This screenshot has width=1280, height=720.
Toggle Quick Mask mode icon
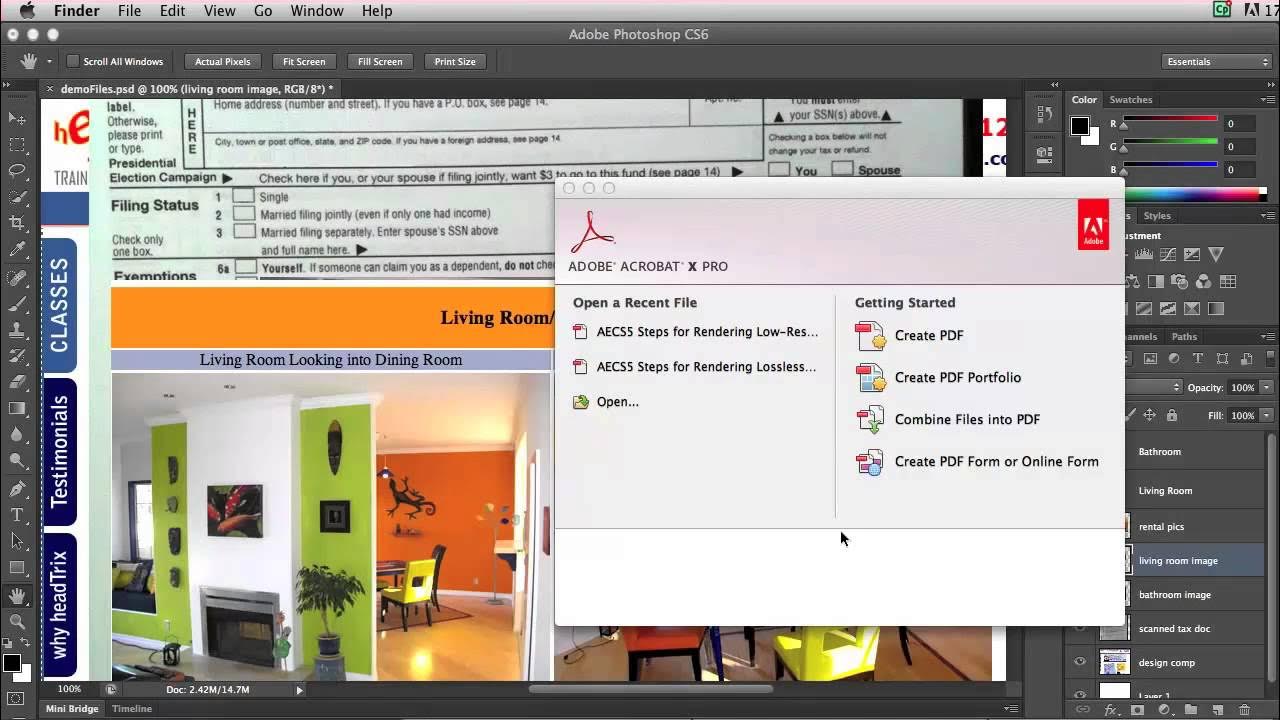[x=15, y=698]
